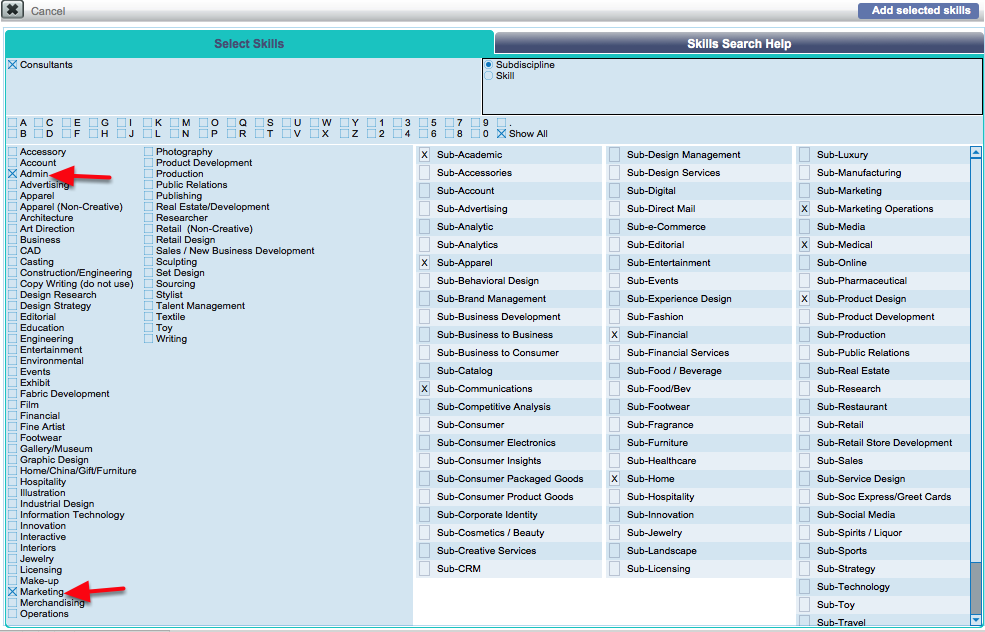This screenshot has height=632, width=985.
Task: Check the Sub-Healthcare checkbox
Action: (614, 460)
